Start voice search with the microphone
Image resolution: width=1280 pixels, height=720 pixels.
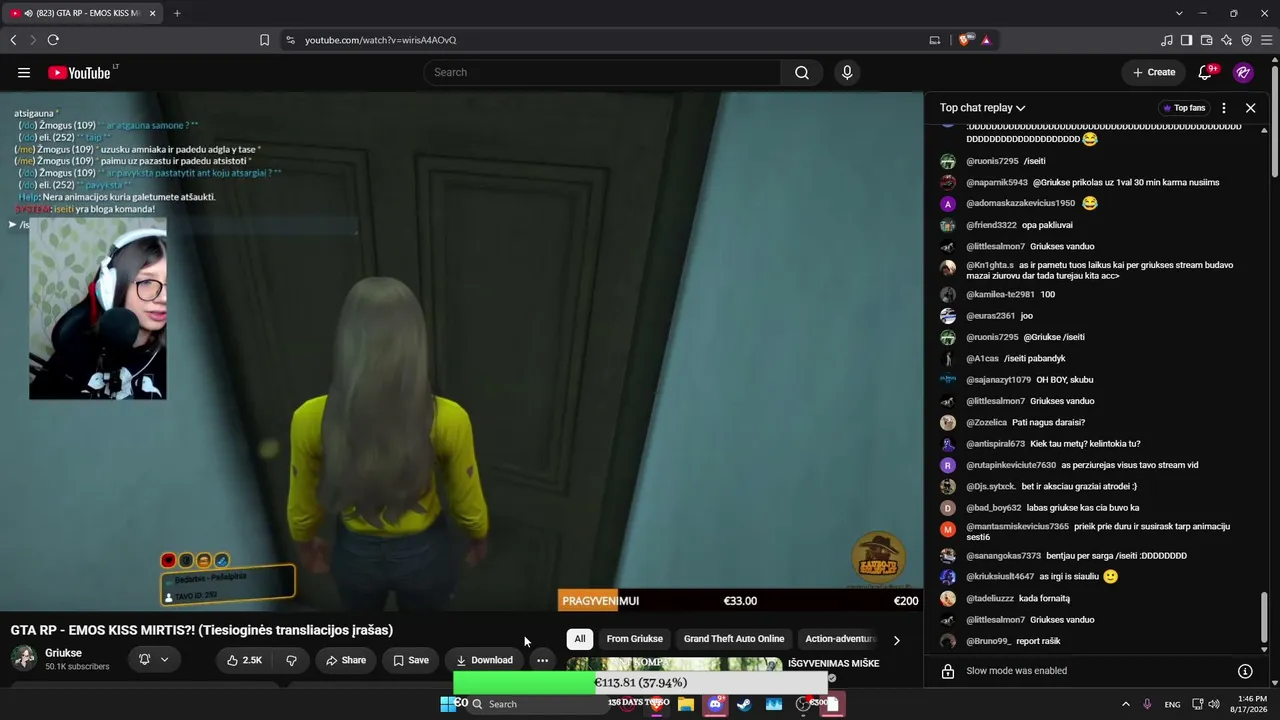(847, 72)
